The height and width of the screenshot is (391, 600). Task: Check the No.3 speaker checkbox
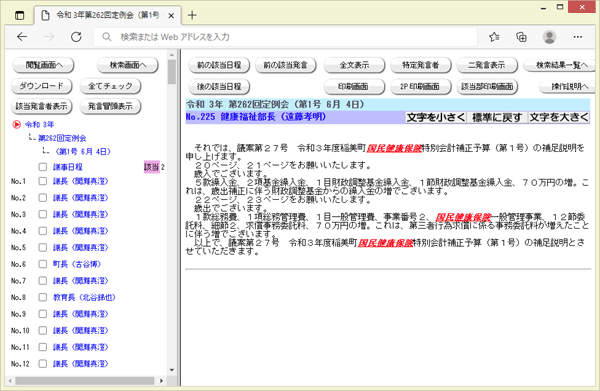(x=43, y=214)
